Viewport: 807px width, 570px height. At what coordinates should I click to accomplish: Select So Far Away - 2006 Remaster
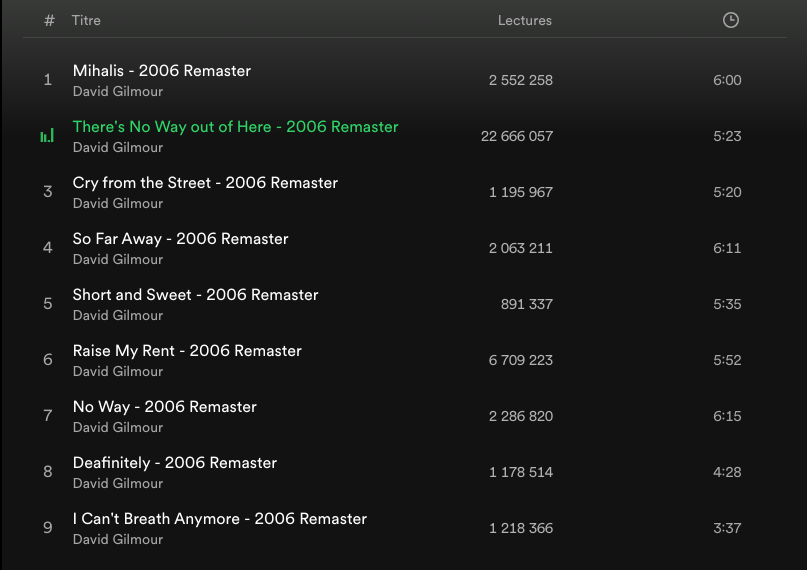180,239
